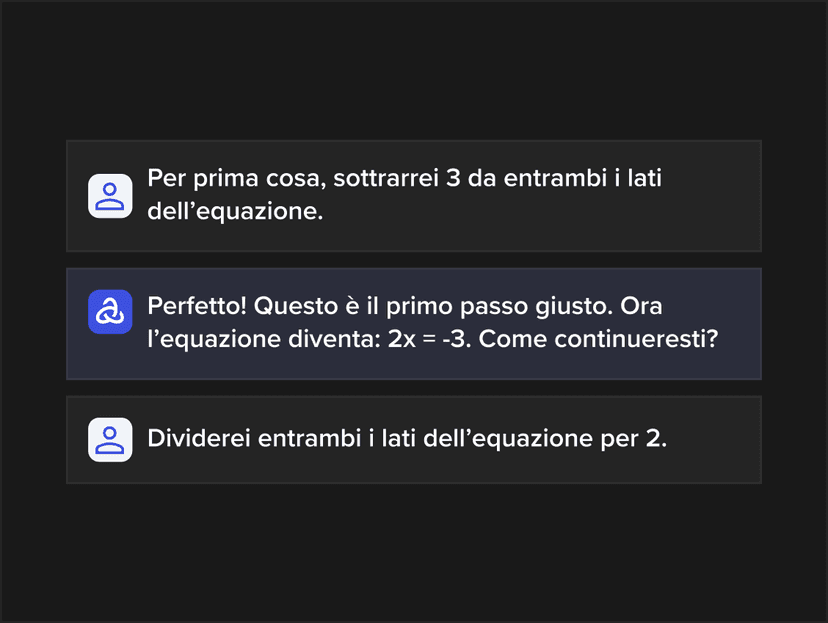
Task: Click the word 'Ora' in assistant reply
Action: click(641, 306)
